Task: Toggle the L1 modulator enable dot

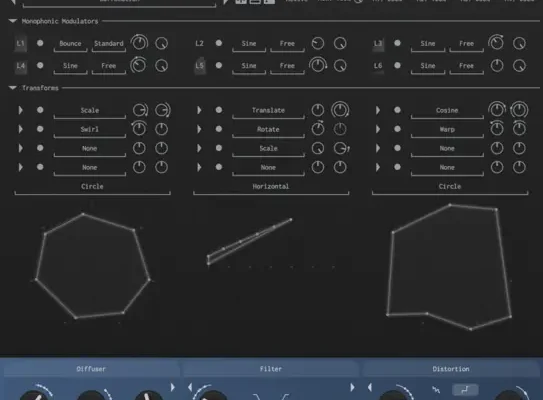Action: point(40,43)
